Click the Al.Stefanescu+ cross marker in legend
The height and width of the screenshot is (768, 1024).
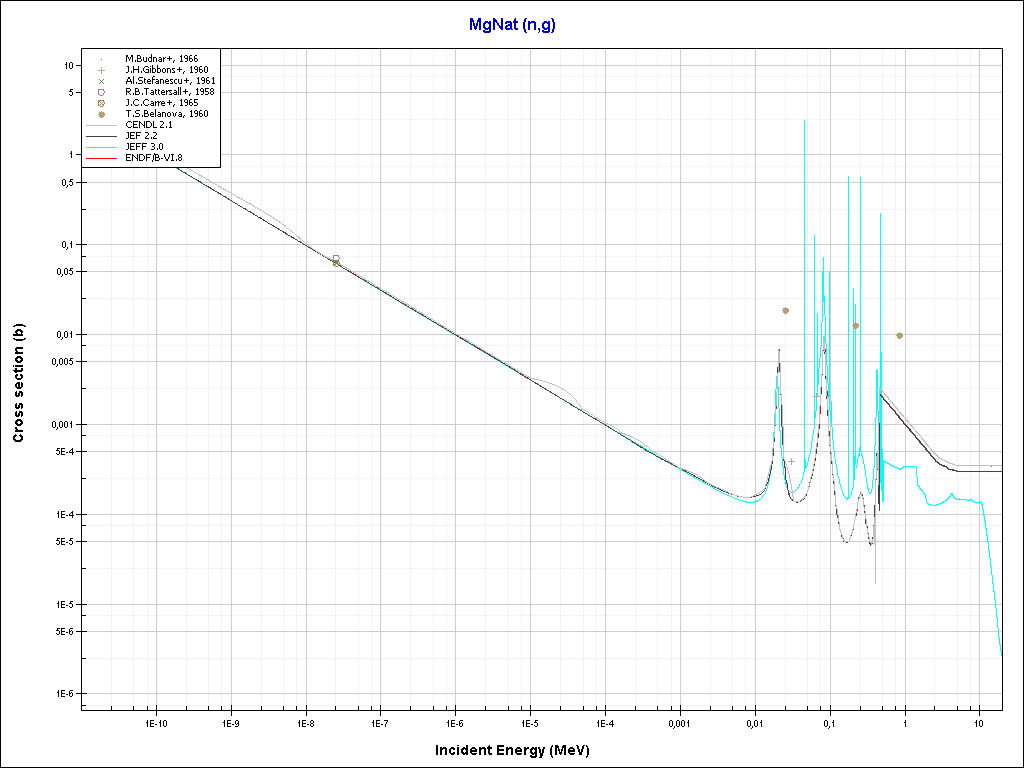pos(101,81)
